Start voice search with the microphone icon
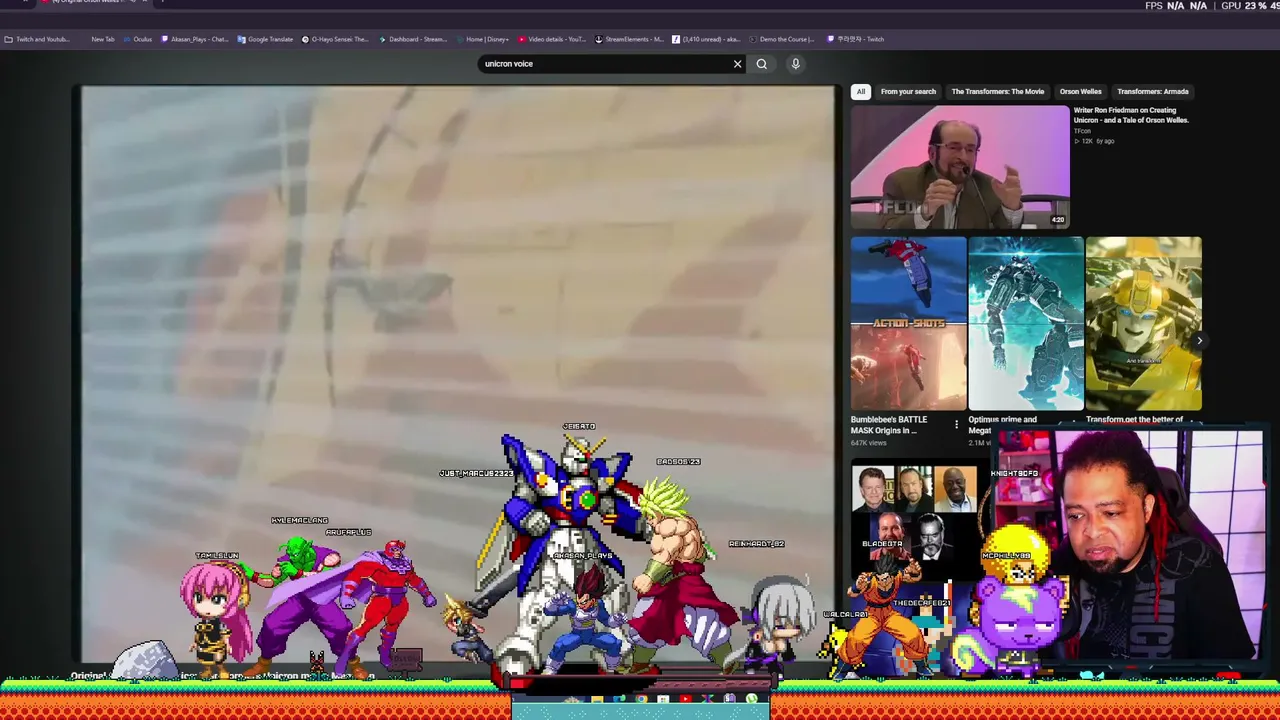 coord(796,64)
